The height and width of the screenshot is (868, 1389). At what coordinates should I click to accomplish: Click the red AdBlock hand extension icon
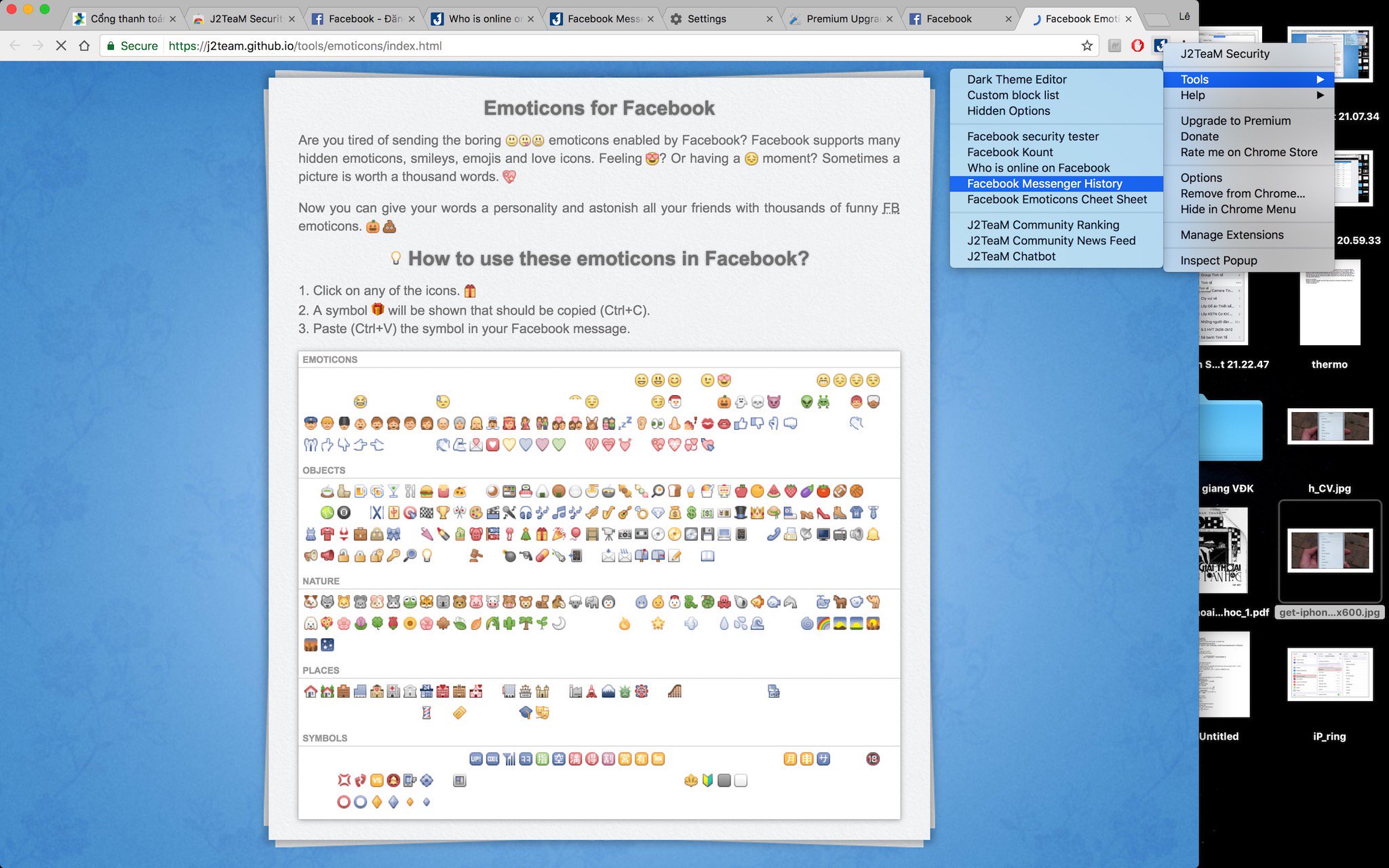click(x=1137, y=45)
